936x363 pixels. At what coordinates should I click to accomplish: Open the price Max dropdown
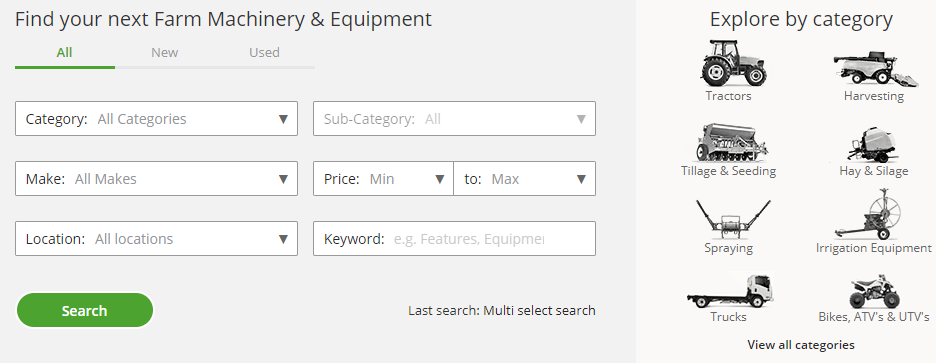pyautogui.click(x=525, y=179)
